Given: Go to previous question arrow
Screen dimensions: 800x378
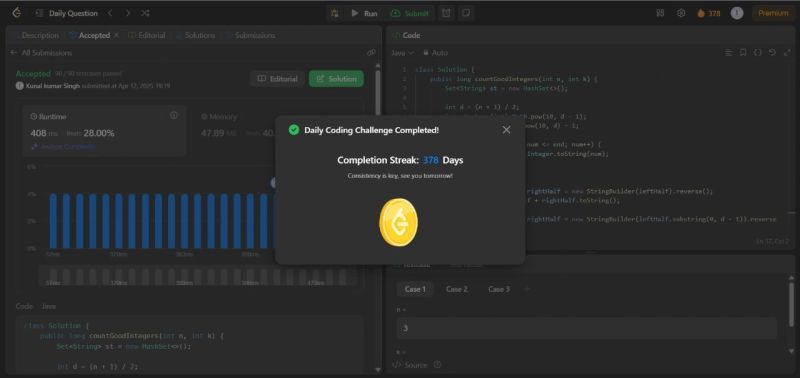Looking at the screenshot, I should click(x=110, y=13).
